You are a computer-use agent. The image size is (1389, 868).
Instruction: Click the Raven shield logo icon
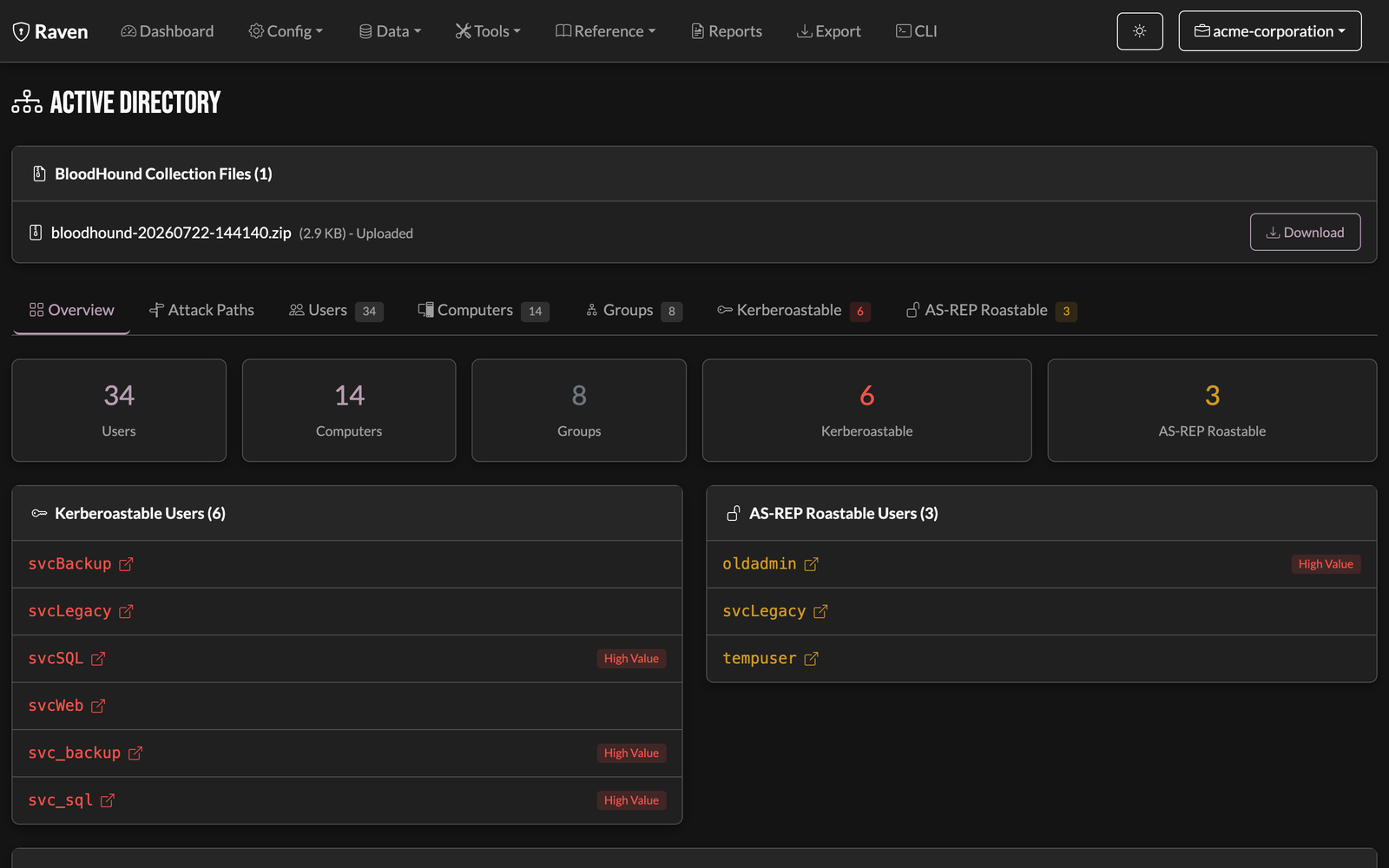pyautogui.click(x=22, y=32)
